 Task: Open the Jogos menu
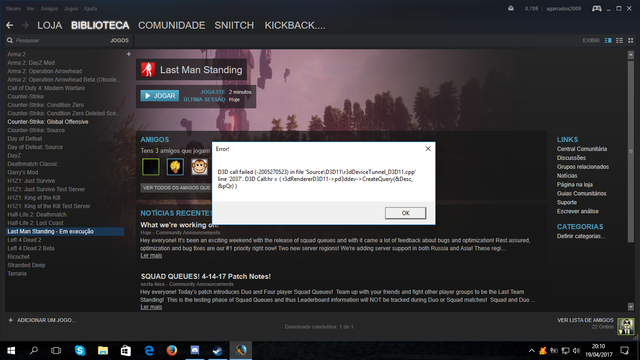point(71,9)
